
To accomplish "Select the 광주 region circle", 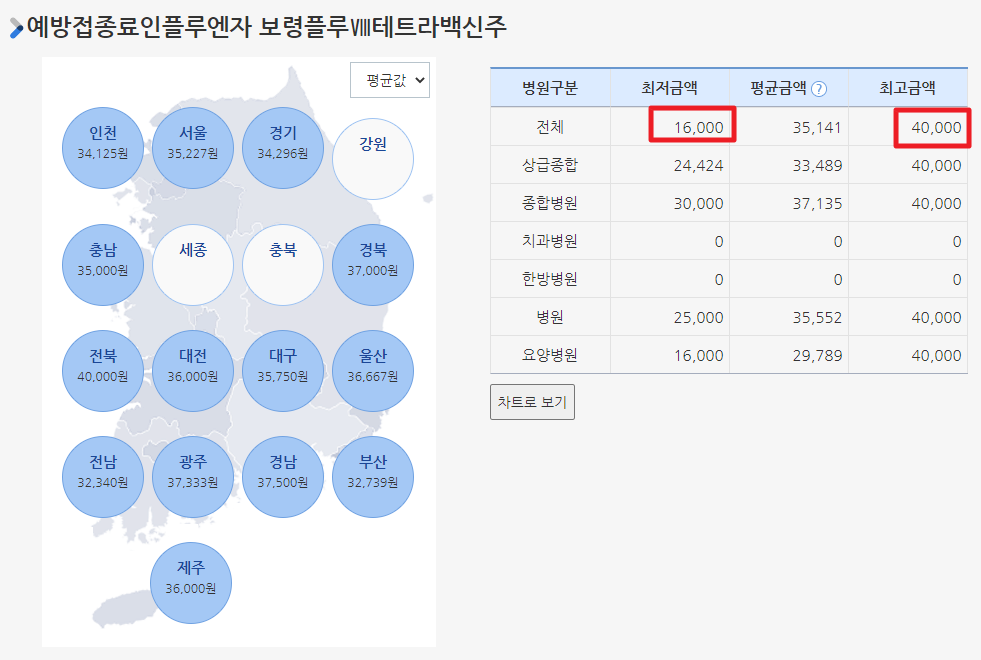I will [193, 477].
